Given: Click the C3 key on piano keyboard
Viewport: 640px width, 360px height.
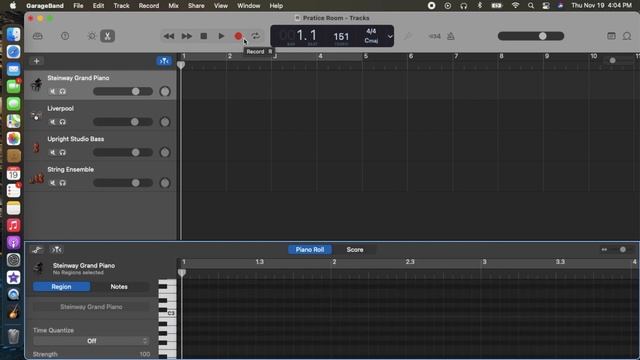Looking at the screenshot, I should pyautogui.click(x=167, y=313).
